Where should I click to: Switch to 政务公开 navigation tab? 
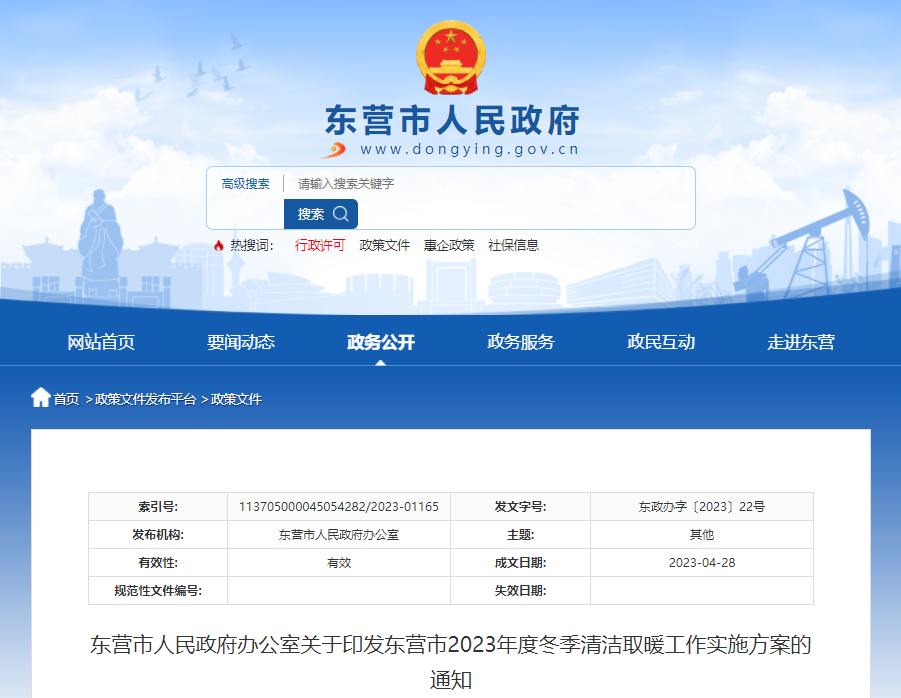[x=381, y=342]
